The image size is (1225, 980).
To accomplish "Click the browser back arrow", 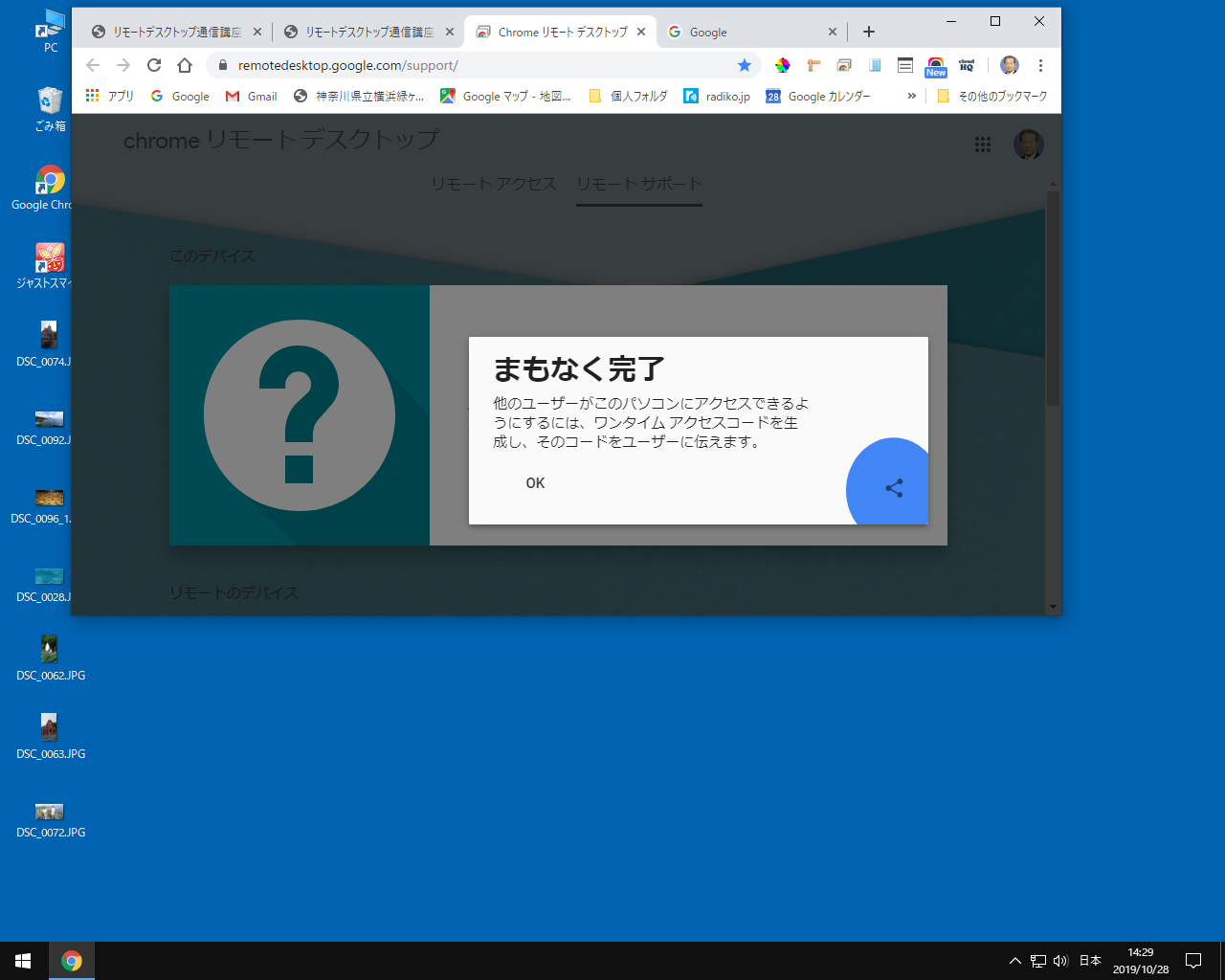I will pos(93,65).
